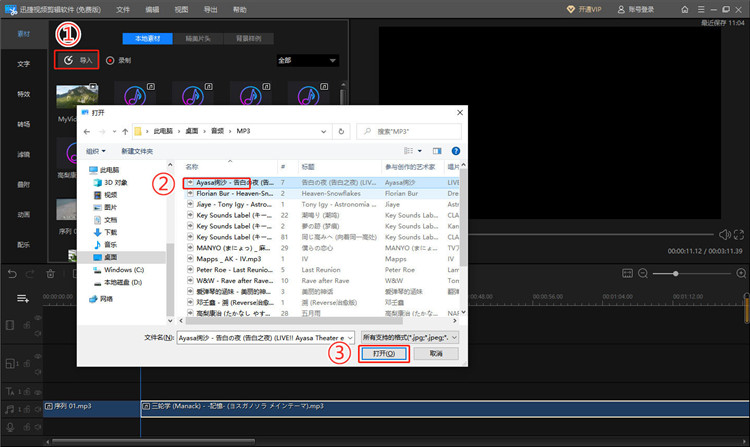This screenshot has height=447, width=750.
Task: Click the 取消 cancel button
Action: coord(436,353)
